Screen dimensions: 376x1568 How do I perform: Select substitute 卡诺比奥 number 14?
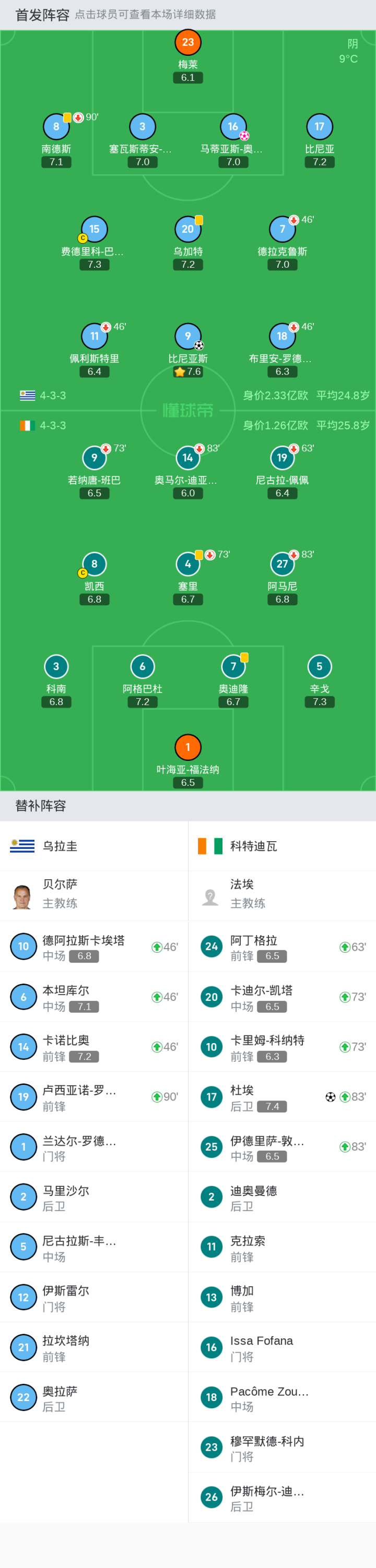click(94, 1047)
